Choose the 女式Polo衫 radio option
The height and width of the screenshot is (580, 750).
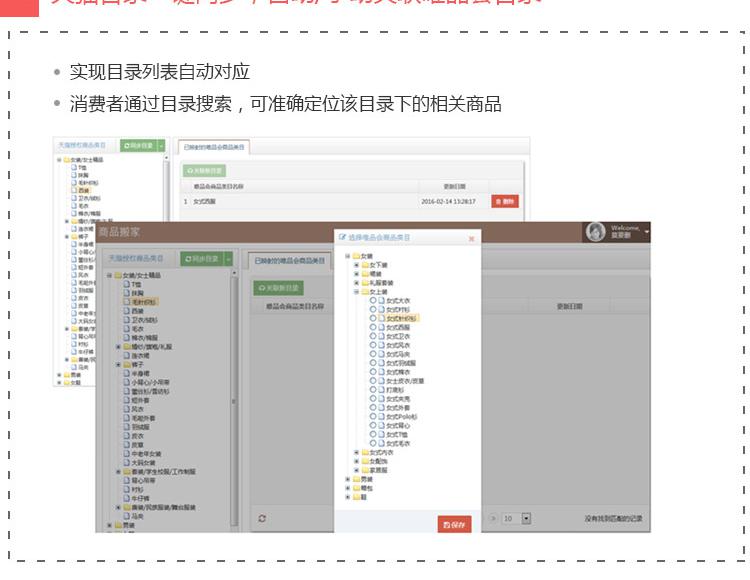pyautogui.click(x=374, y=416)
